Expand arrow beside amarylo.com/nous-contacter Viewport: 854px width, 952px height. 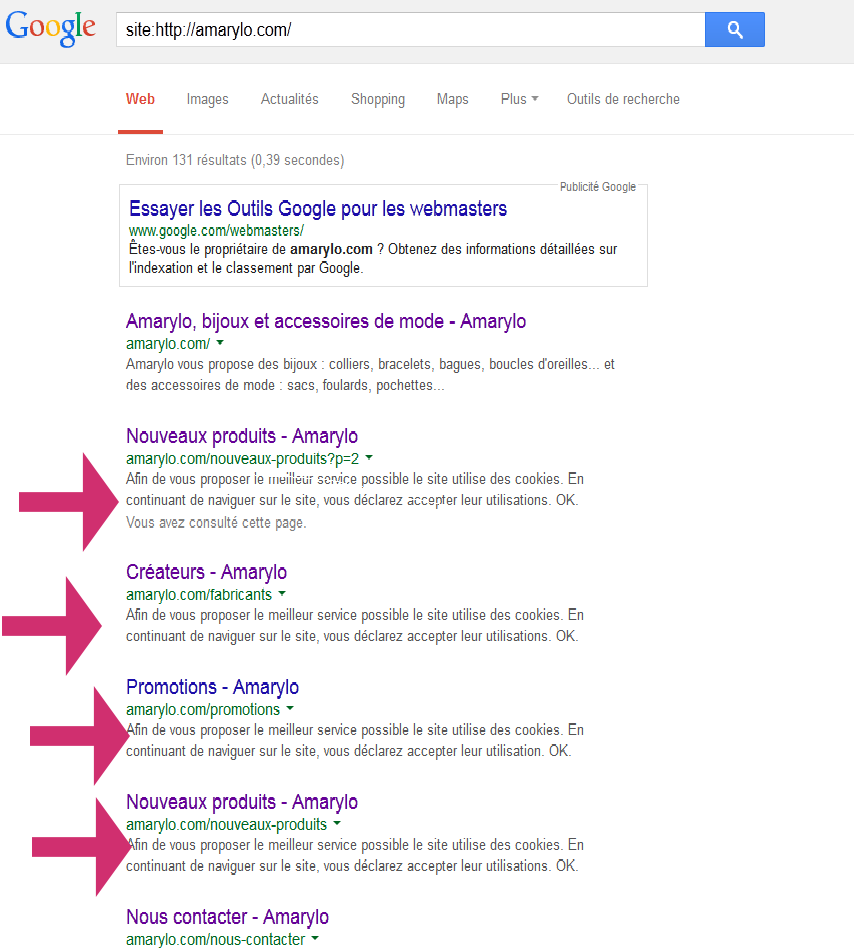314,939
